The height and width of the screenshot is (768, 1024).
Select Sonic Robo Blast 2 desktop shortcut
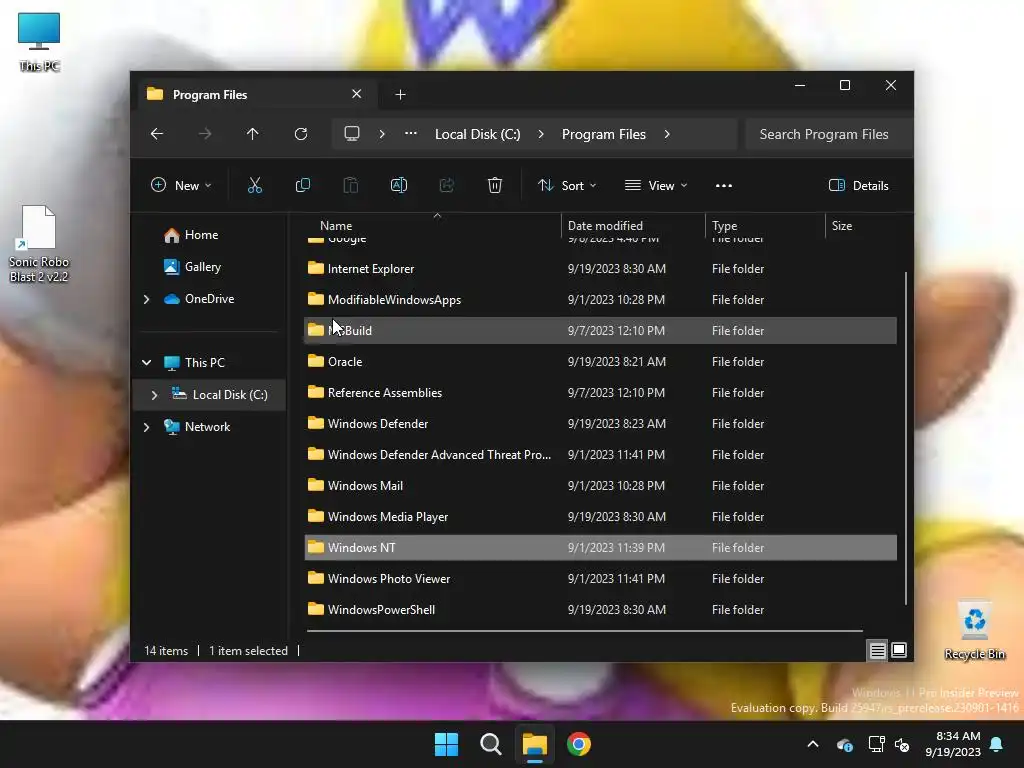pos(39,244)
